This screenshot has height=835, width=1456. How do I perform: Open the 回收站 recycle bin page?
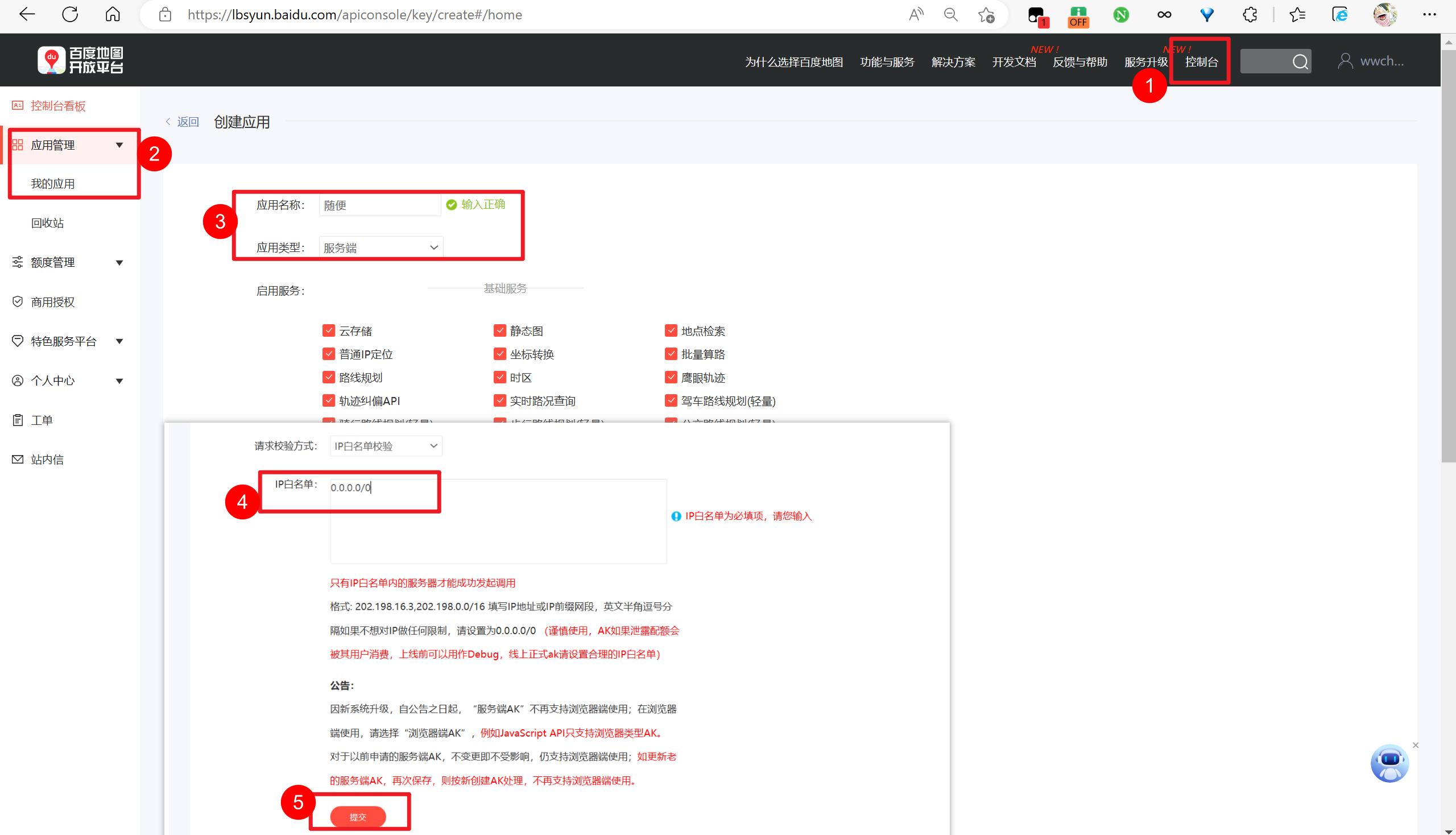[48, 222]
